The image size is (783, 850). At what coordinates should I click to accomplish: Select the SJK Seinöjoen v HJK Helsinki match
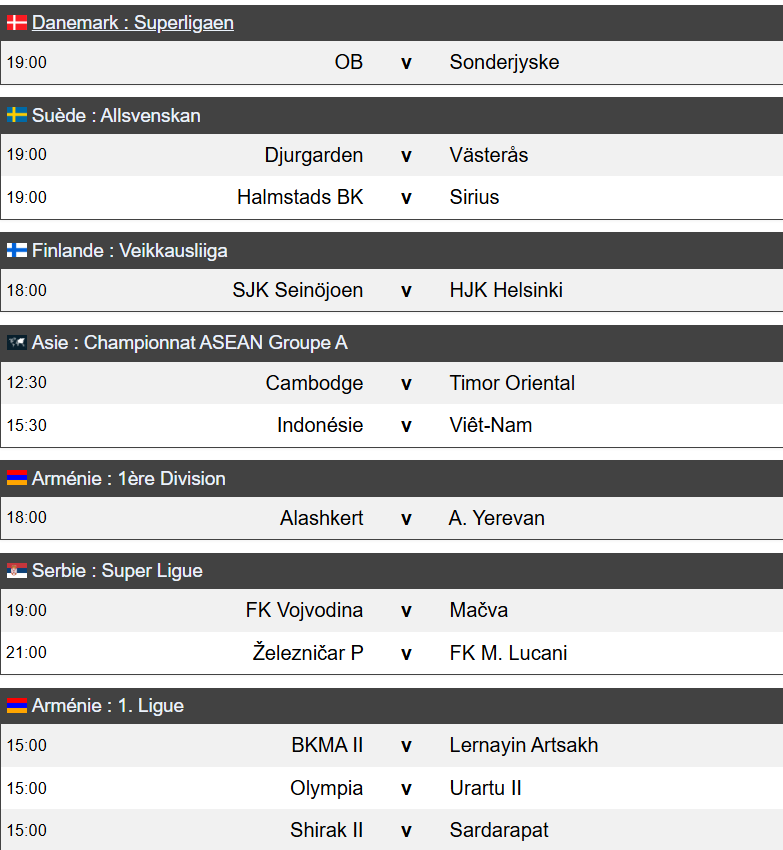392,290
